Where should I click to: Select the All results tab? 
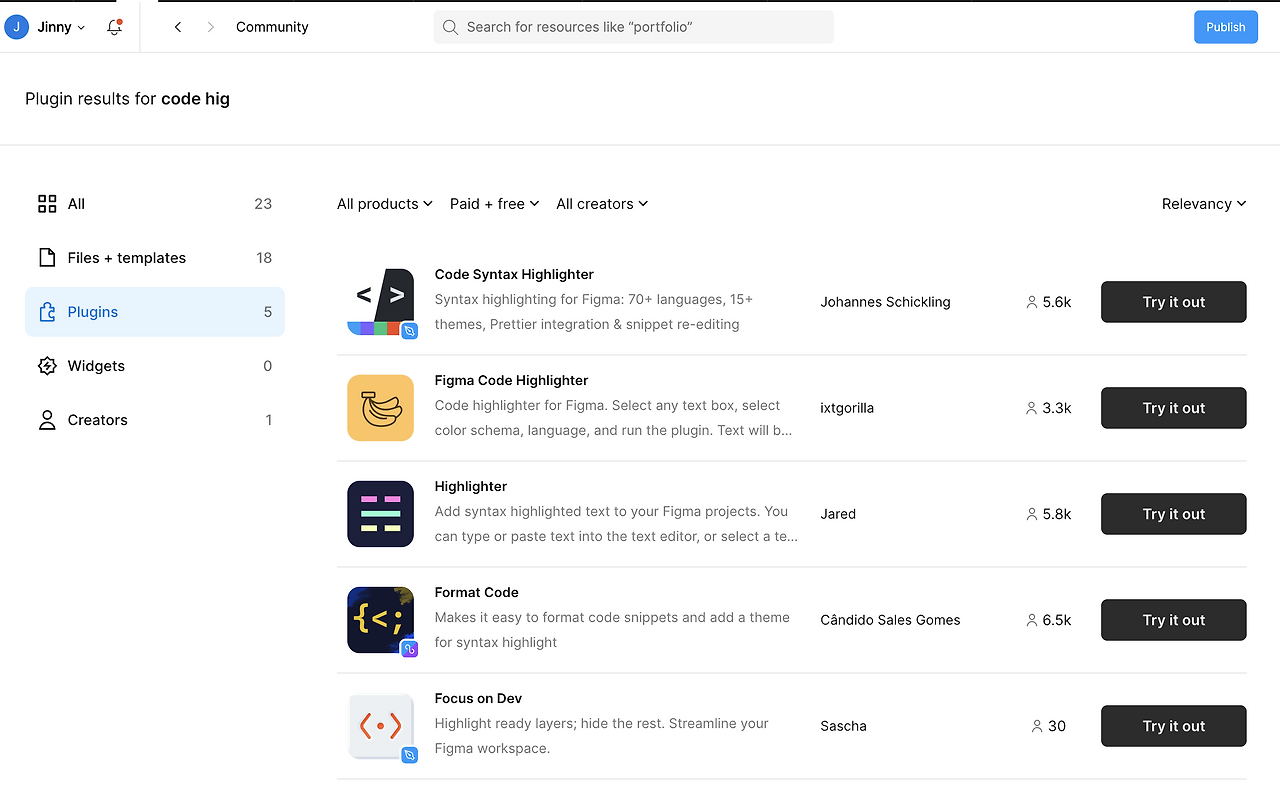(155, 204)
